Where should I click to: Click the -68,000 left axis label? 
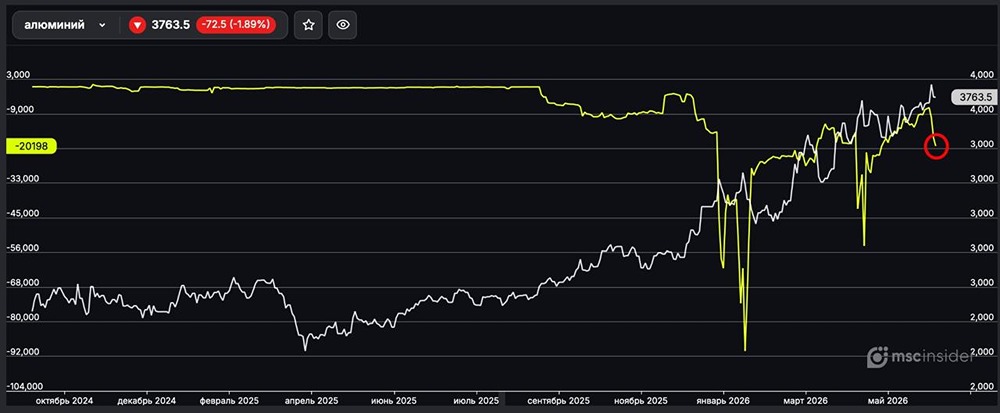click(24, 282)
